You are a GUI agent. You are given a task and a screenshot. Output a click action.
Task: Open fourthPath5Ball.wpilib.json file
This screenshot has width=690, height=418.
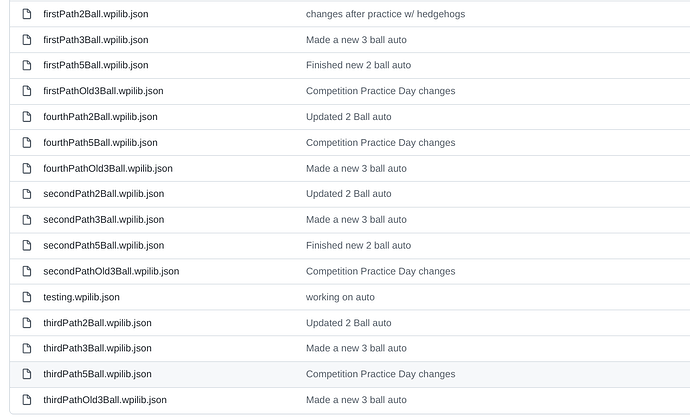coord(100,143)
